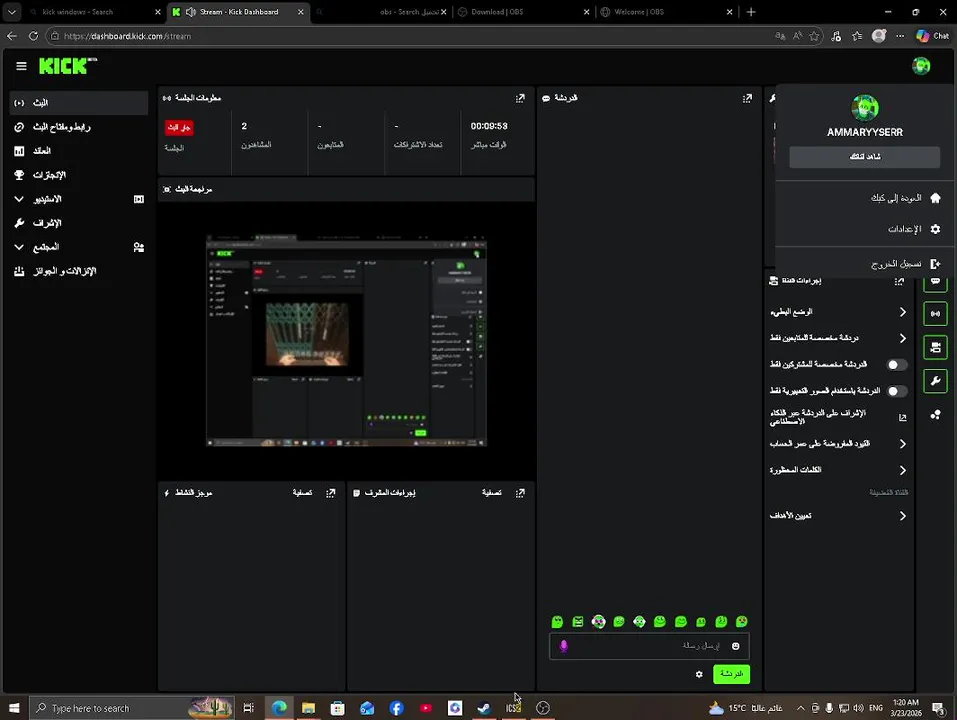Screen dimensions: 957x720
Task: Click the شاهد قناتك view channel button
Action: point(864,157)
